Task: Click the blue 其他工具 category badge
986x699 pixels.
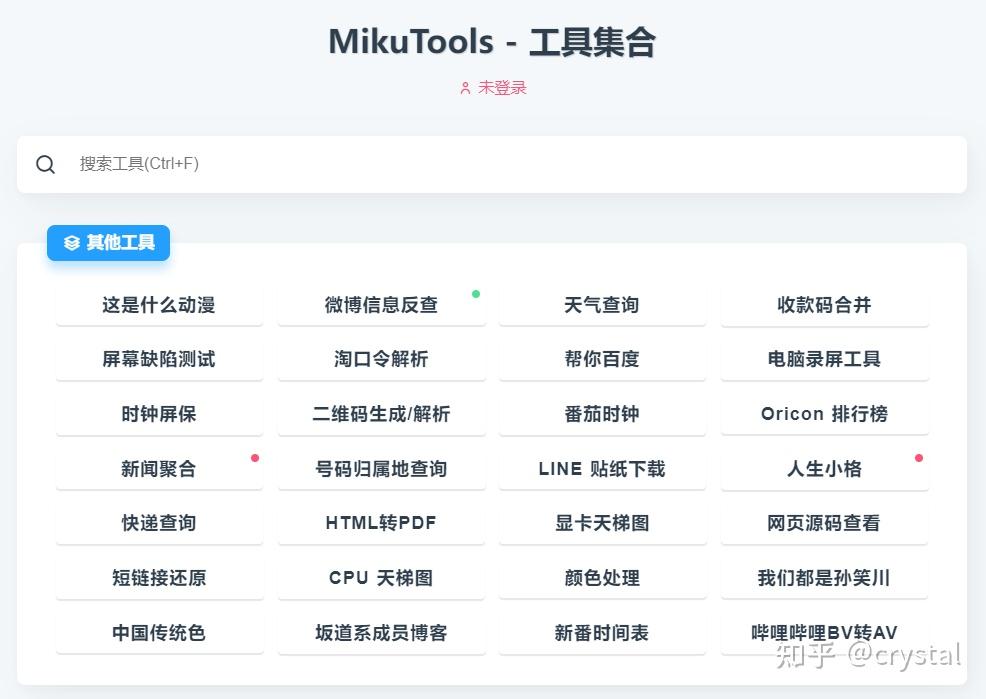Action: pos(108,243)
